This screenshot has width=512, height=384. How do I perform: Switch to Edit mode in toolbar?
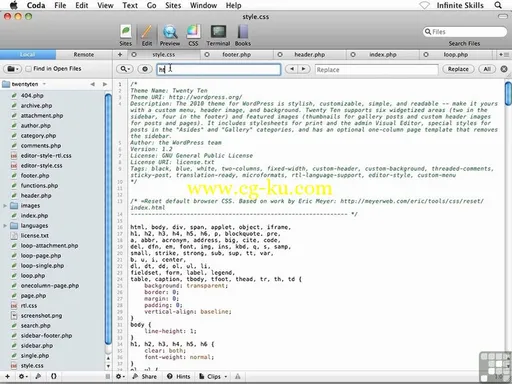click(x=147, y=35)
